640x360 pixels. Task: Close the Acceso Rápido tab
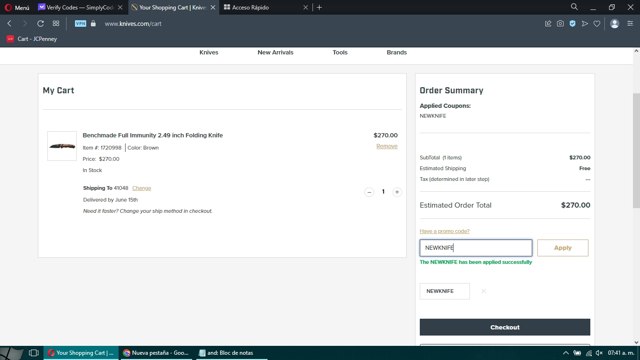(x=305, y=7)
